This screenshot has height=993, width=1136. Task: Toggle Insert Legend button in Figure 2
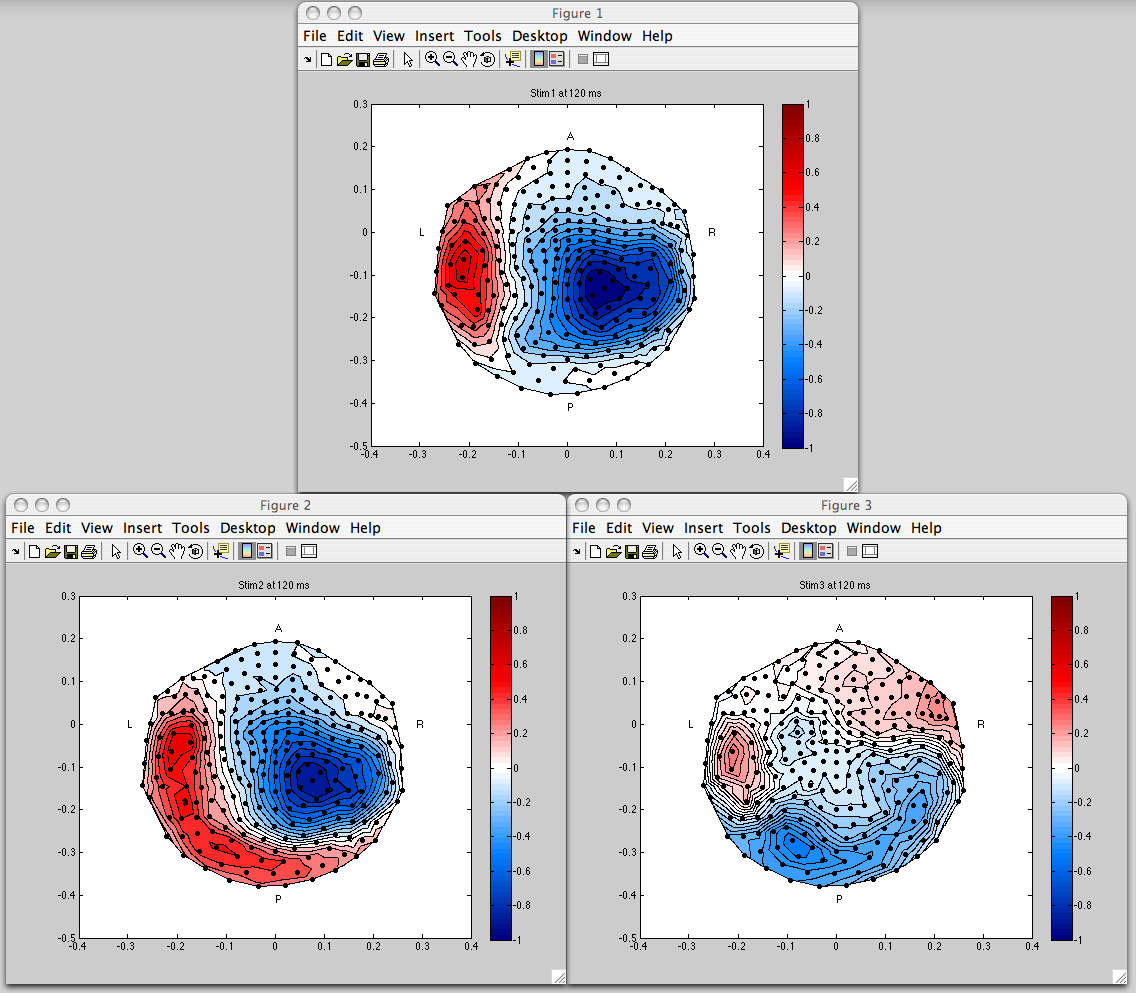265,551
